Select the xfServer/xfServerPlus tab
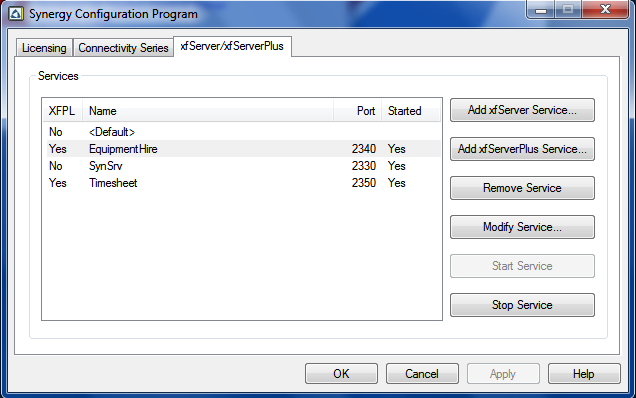Viewport: 636px width, 398px height. (x=232, y=46)
